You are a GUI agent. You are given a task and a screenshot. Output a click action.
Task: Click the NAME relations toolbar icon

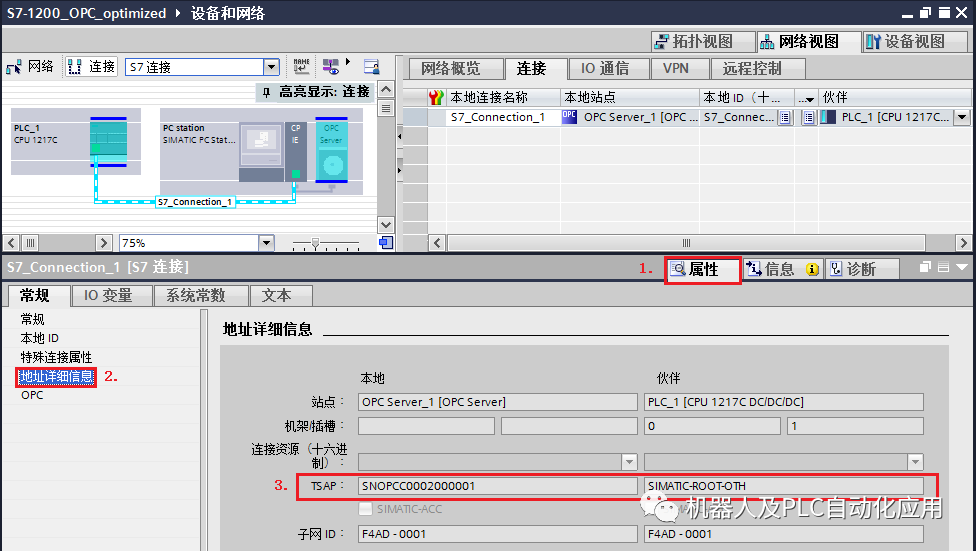coord(302,67)
